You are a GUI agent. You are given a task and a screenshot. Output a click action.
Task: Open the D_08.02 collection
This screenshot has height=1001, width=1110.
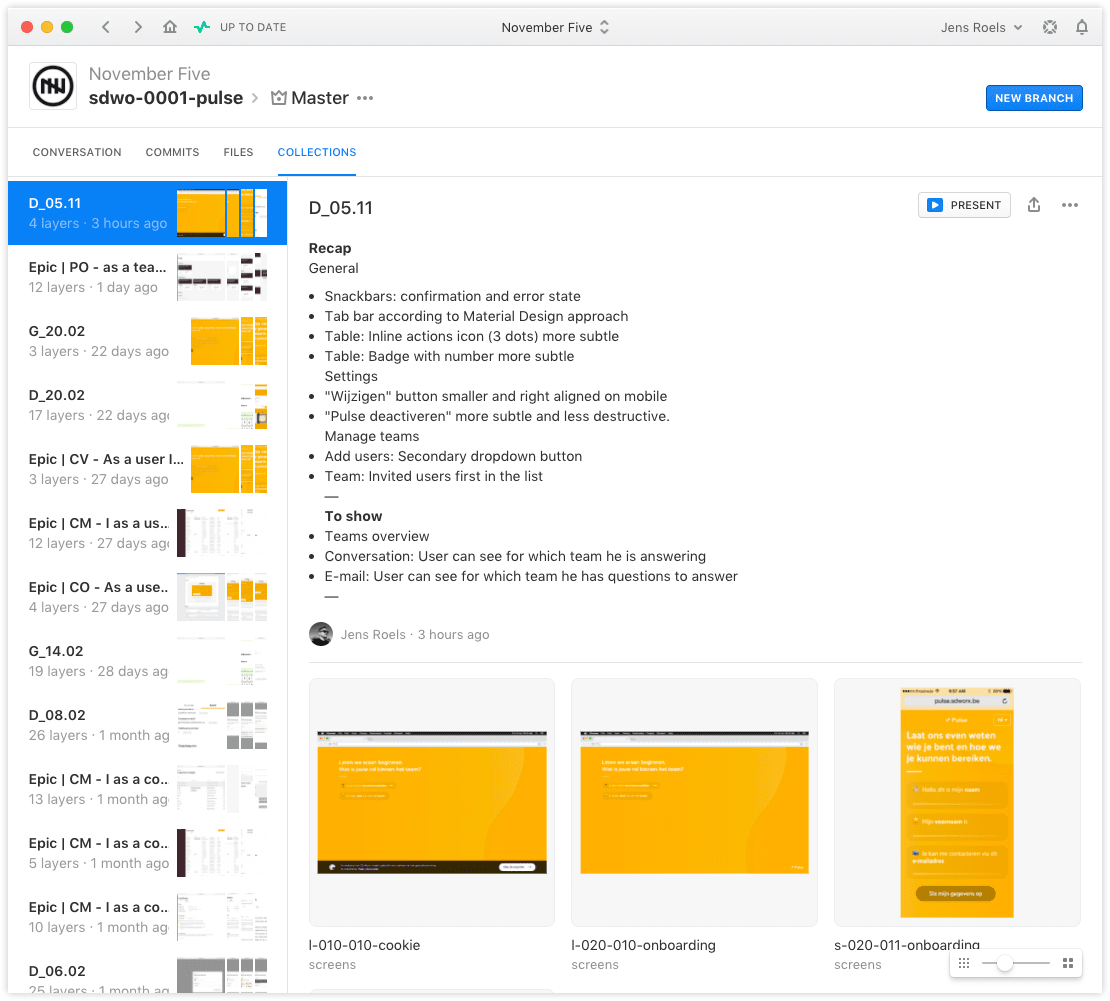pyautogui.click(x=147, y=725)
